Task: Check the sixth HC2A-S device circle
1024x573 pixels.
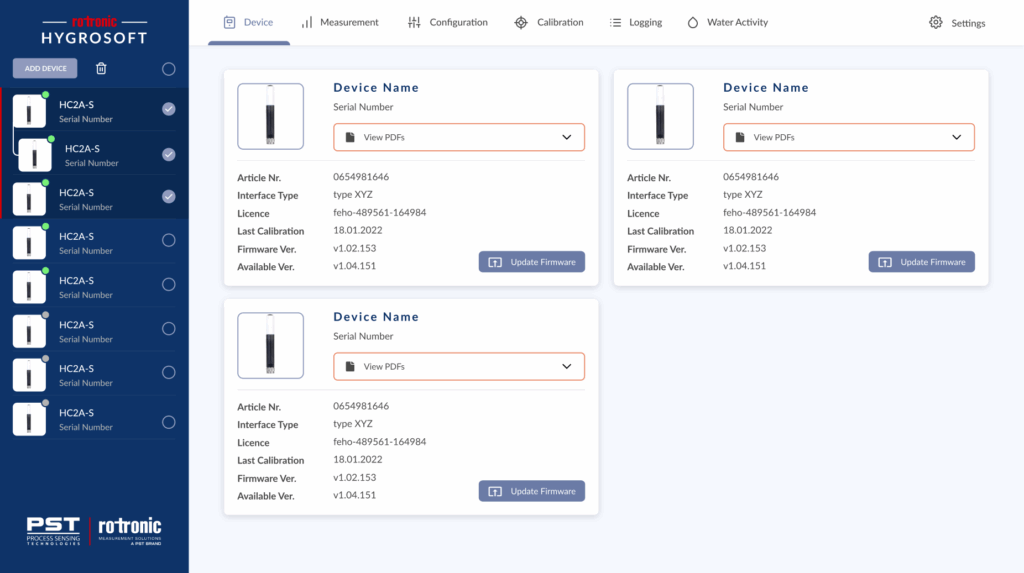Action: point(168,328)
